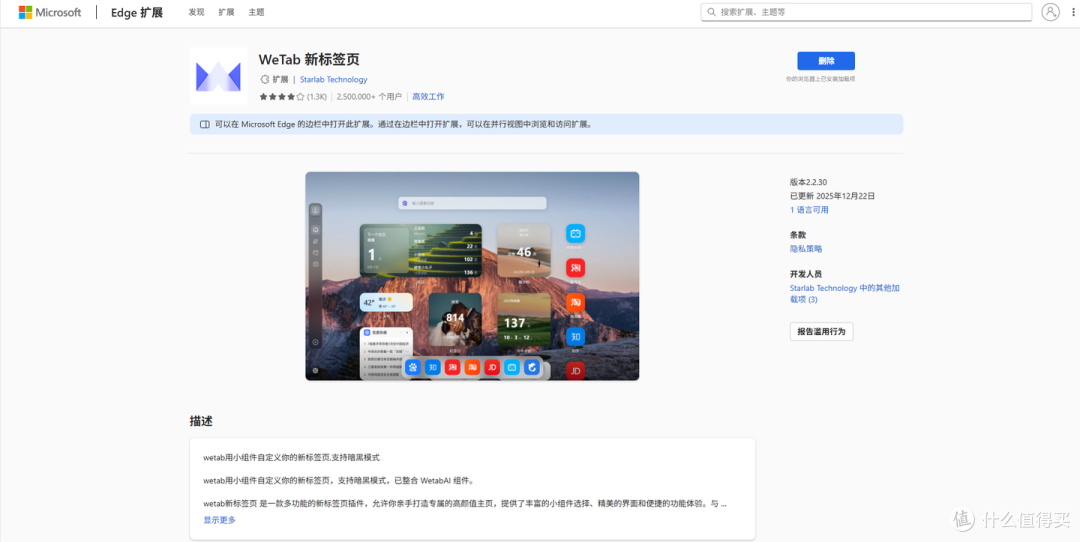Click the 2,500,000+ 个用户 text
Image resolution: width=1080 pixels, height=542 pixels.
tap(369, 96)
